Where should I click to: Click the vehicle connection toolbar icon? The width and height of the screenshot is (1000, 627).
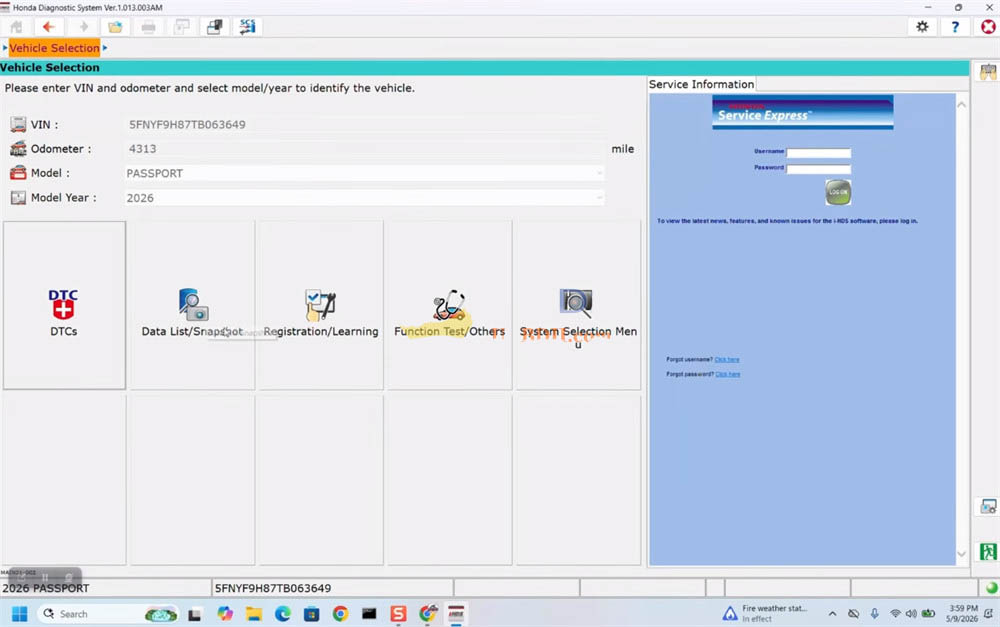(x=215, y=27)
